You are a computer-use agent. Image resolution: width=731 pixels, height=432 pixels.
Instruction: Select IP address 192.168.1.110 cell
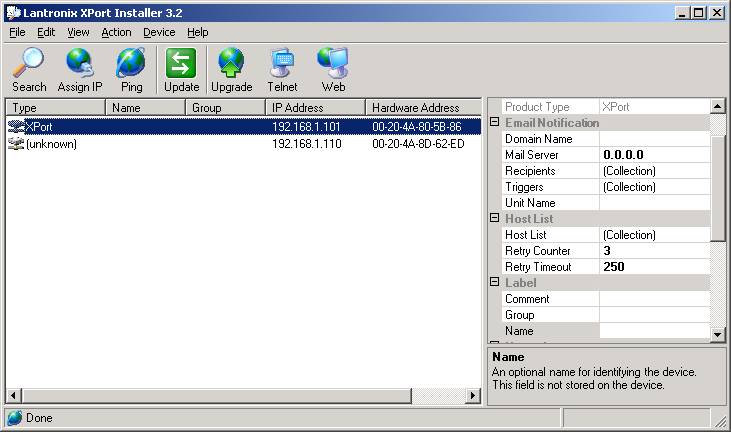[x=307, y=144]
